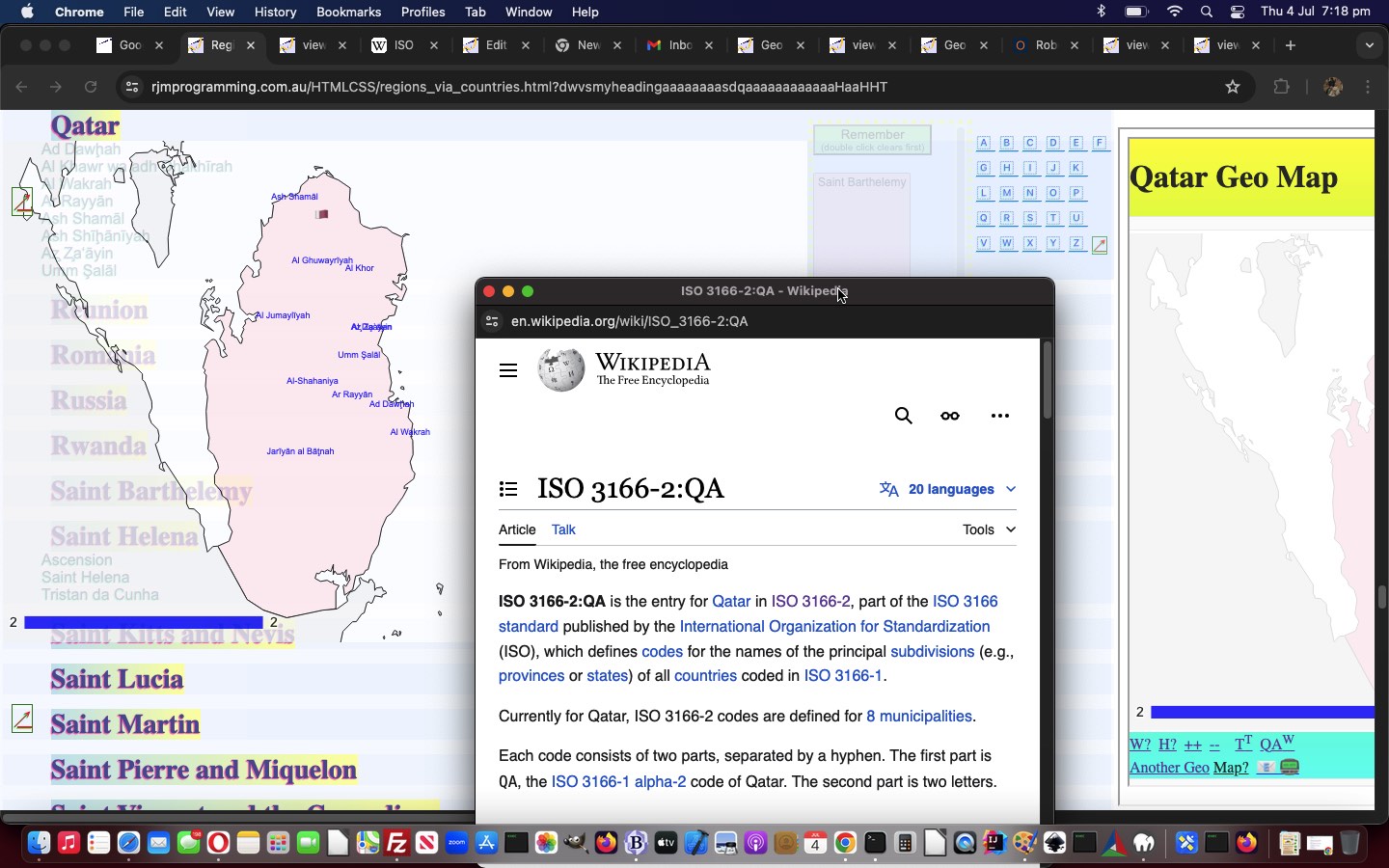Follow International Organization for Standardization link
The height and width of the screenshot is (868, 1389).
pos(835,626)
